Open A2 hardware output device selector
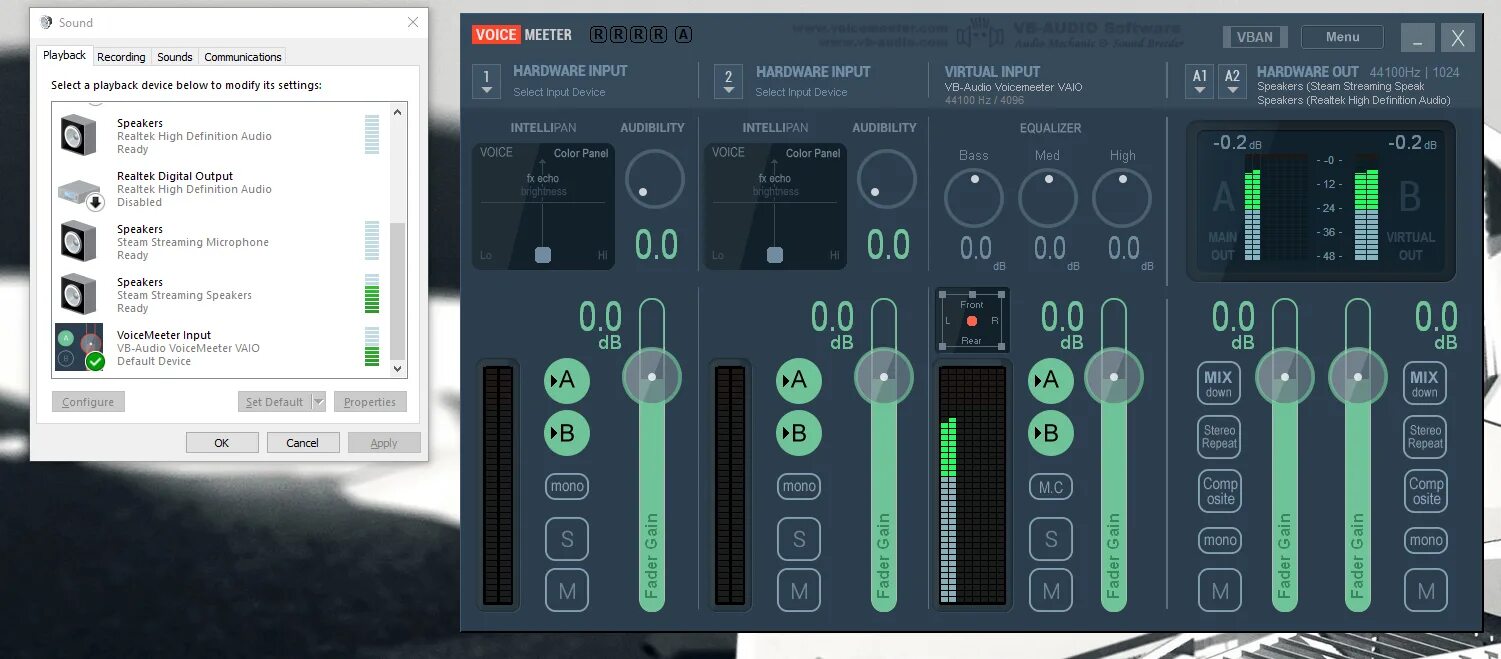Image resolution: width=1501 pixels, height=659 pixels. 1233,82
